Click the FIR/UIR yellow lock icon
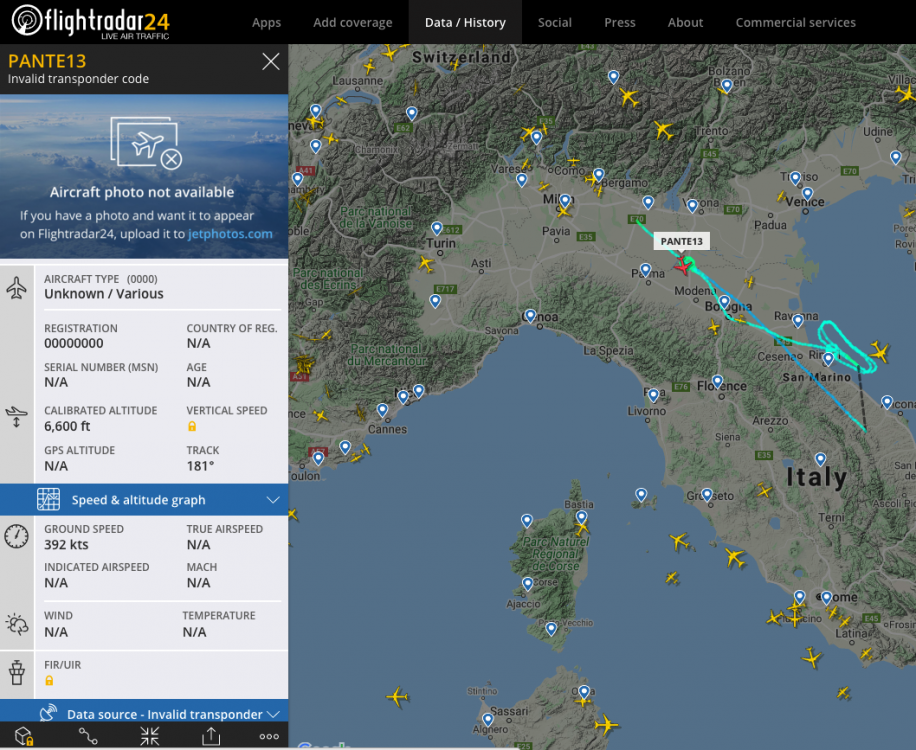 coord(49,680)
